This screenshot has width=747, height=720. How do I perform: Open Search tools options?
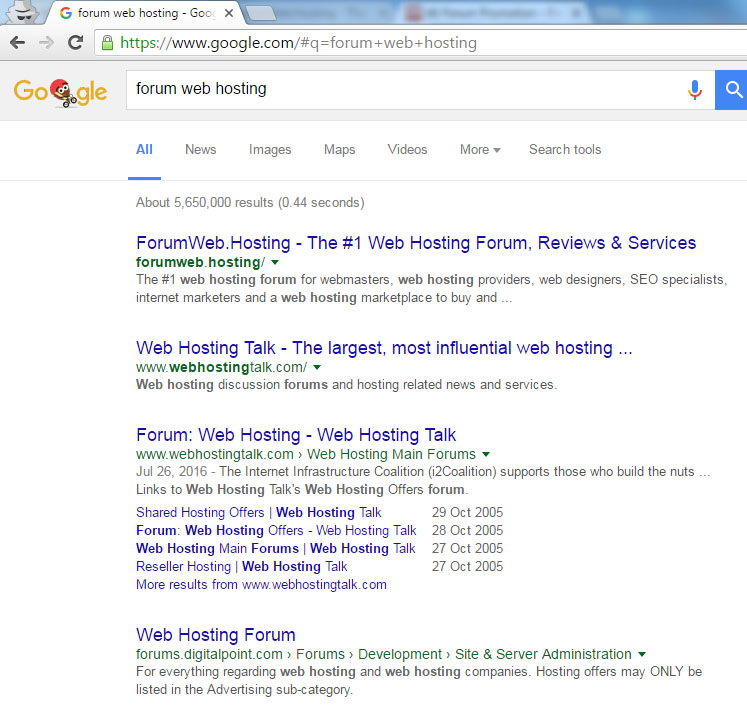565,150
